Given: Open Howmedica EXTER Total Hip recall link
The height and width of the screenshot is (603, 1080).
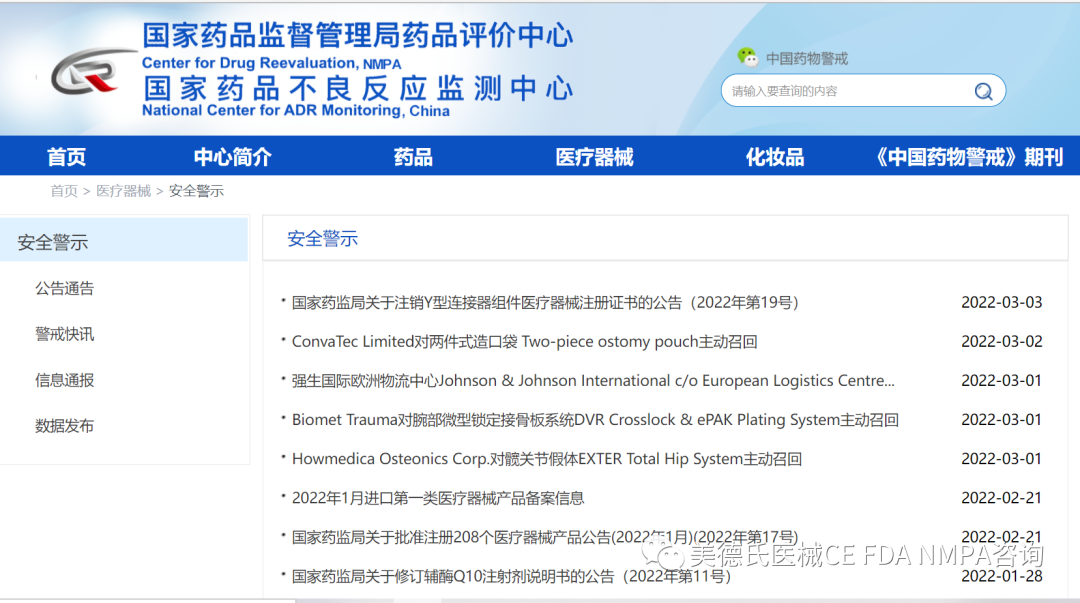Looking at the screenshot, I should click(546, 459).
